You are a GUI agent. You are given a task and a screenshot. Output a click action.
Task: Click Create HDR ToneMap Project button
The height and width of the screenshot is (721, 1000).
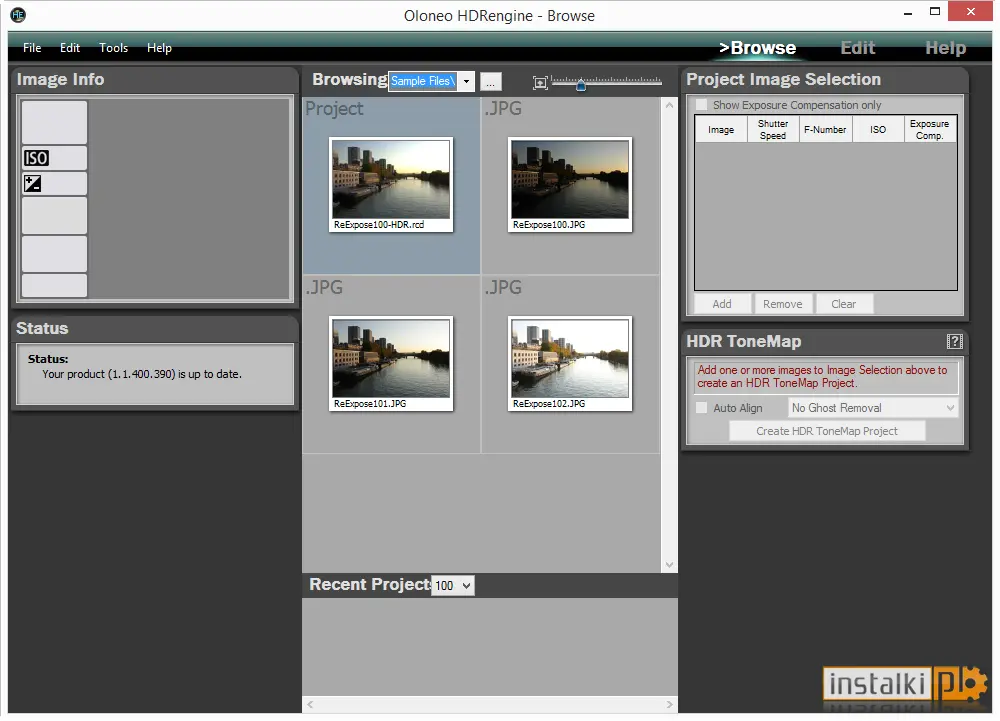pyautogui.click(x=827, y=431)
